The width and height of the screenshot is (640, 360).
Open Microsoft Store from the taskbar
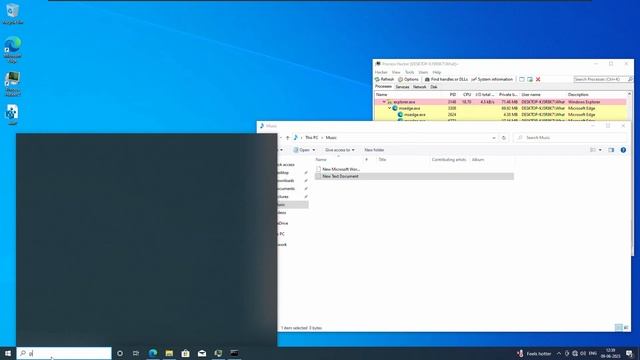[x=185, y=353]
